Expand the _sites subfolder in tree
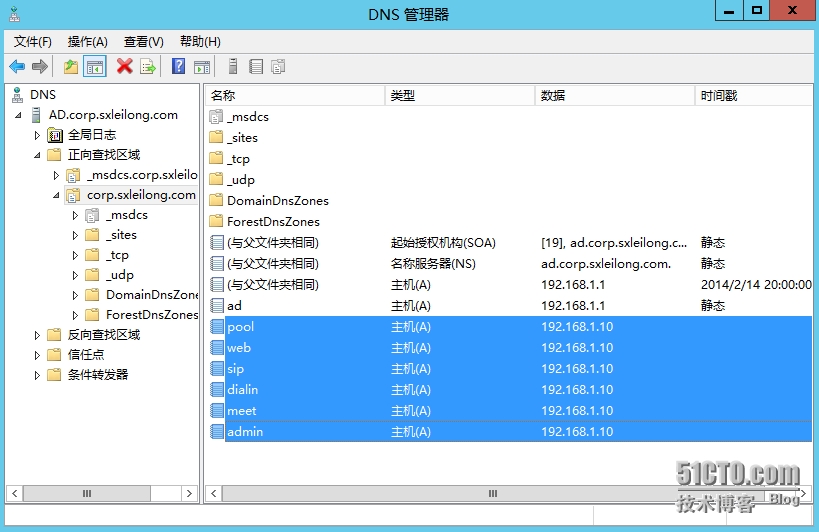This screenshot has width=819, height=532. [x=75, y=235]
